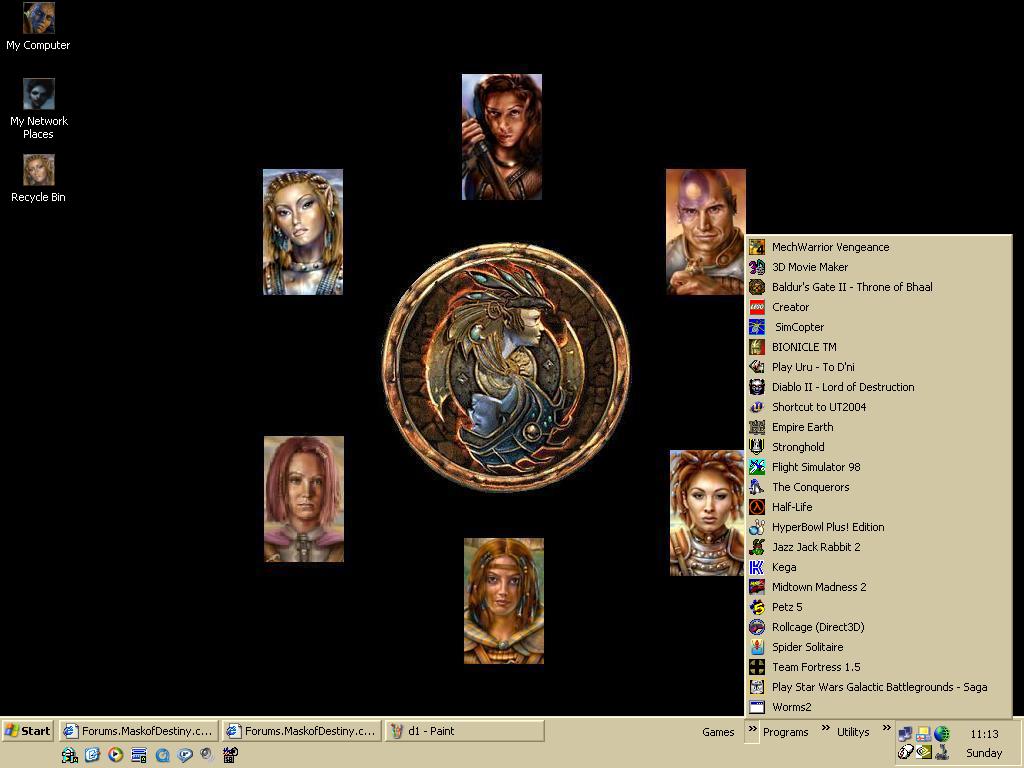Image resolution: width=1024 pixels, height=768 pixels.
Task: Click the Utilitys toolbar label
Action: [x=853, y=732]
